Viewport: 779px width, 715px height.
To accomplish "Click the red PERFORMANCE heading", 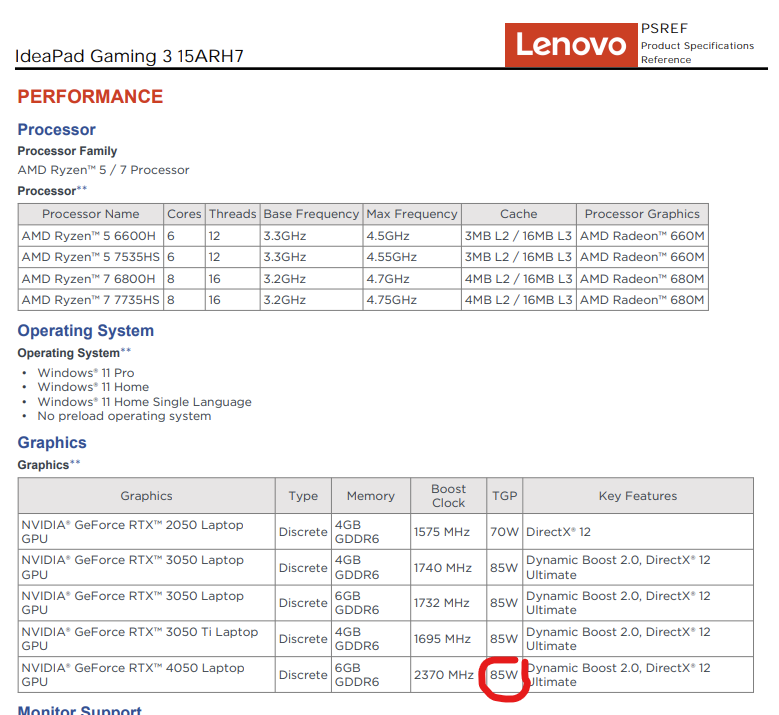I will [90, 97].
